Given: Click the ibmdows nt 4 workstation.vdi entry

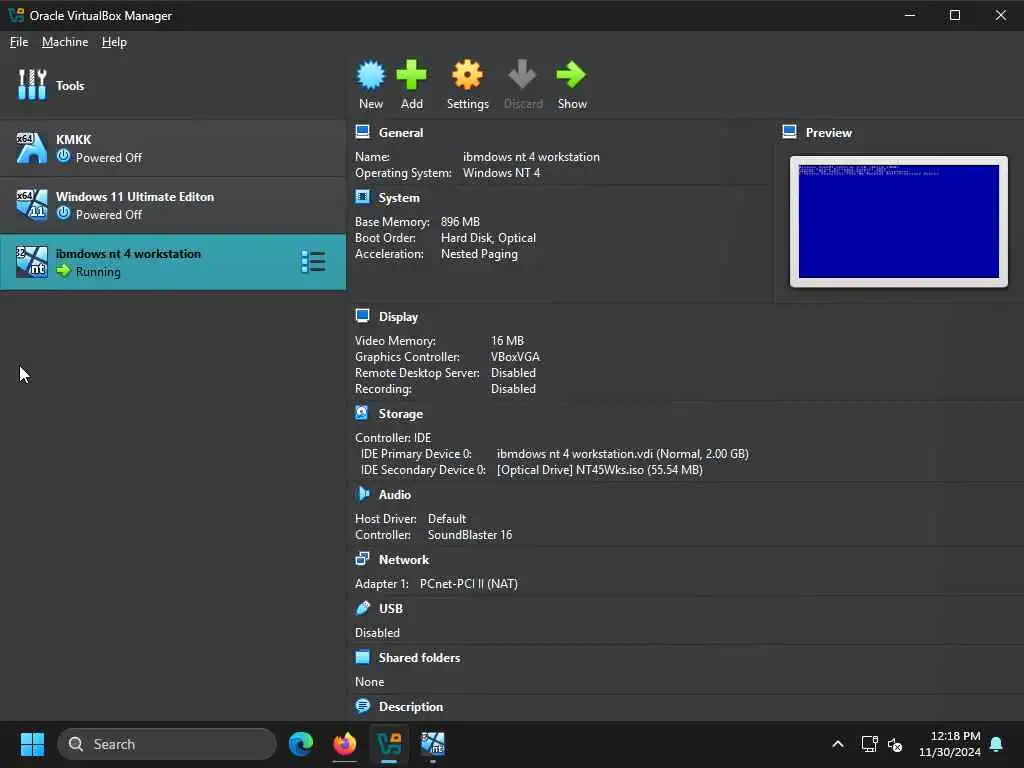Looking at the screenshot, I should [x=622, y=454].
